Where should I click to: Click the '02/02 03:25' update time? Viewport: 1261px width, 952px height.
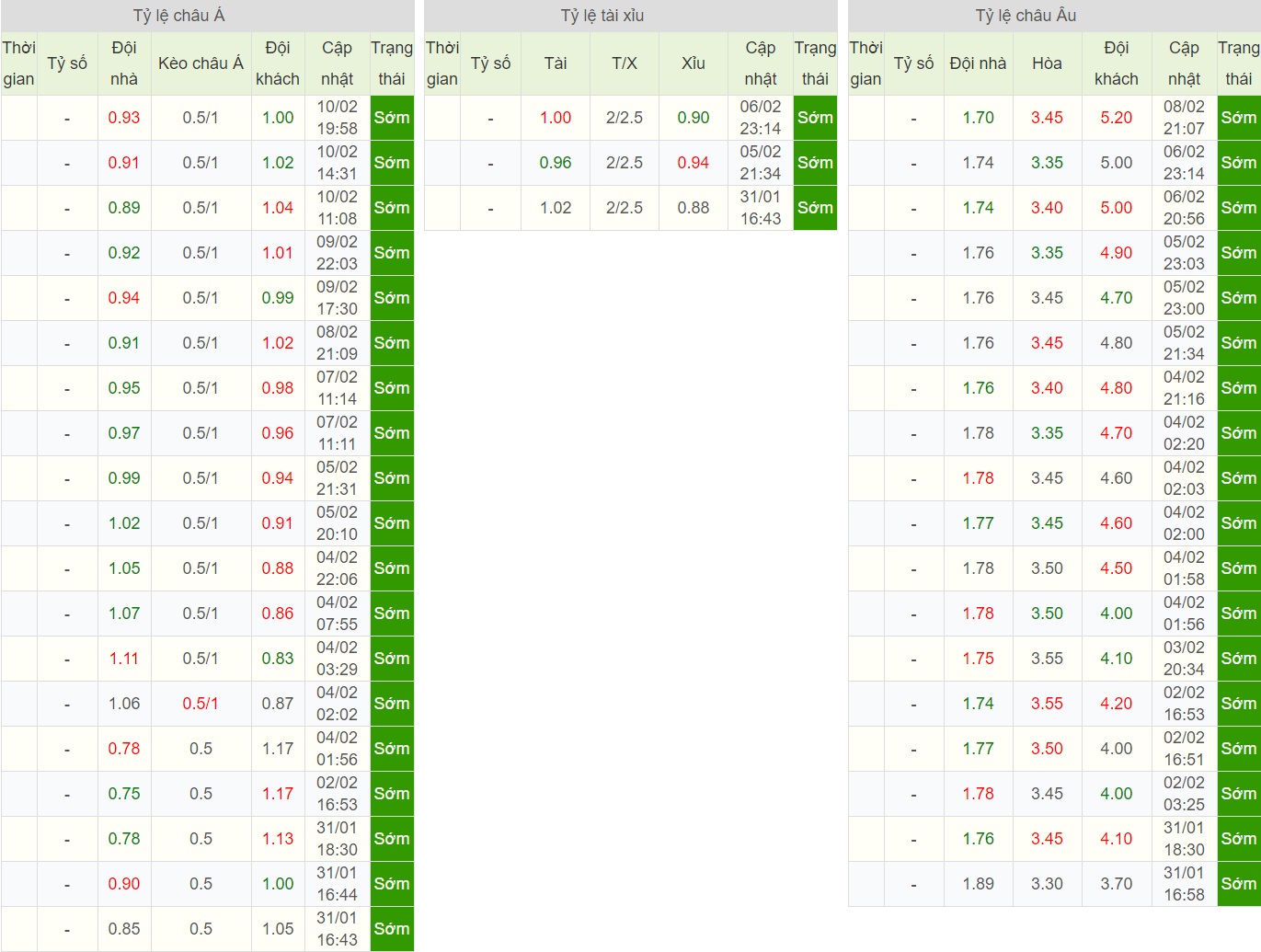click(x=1184, y=794)
